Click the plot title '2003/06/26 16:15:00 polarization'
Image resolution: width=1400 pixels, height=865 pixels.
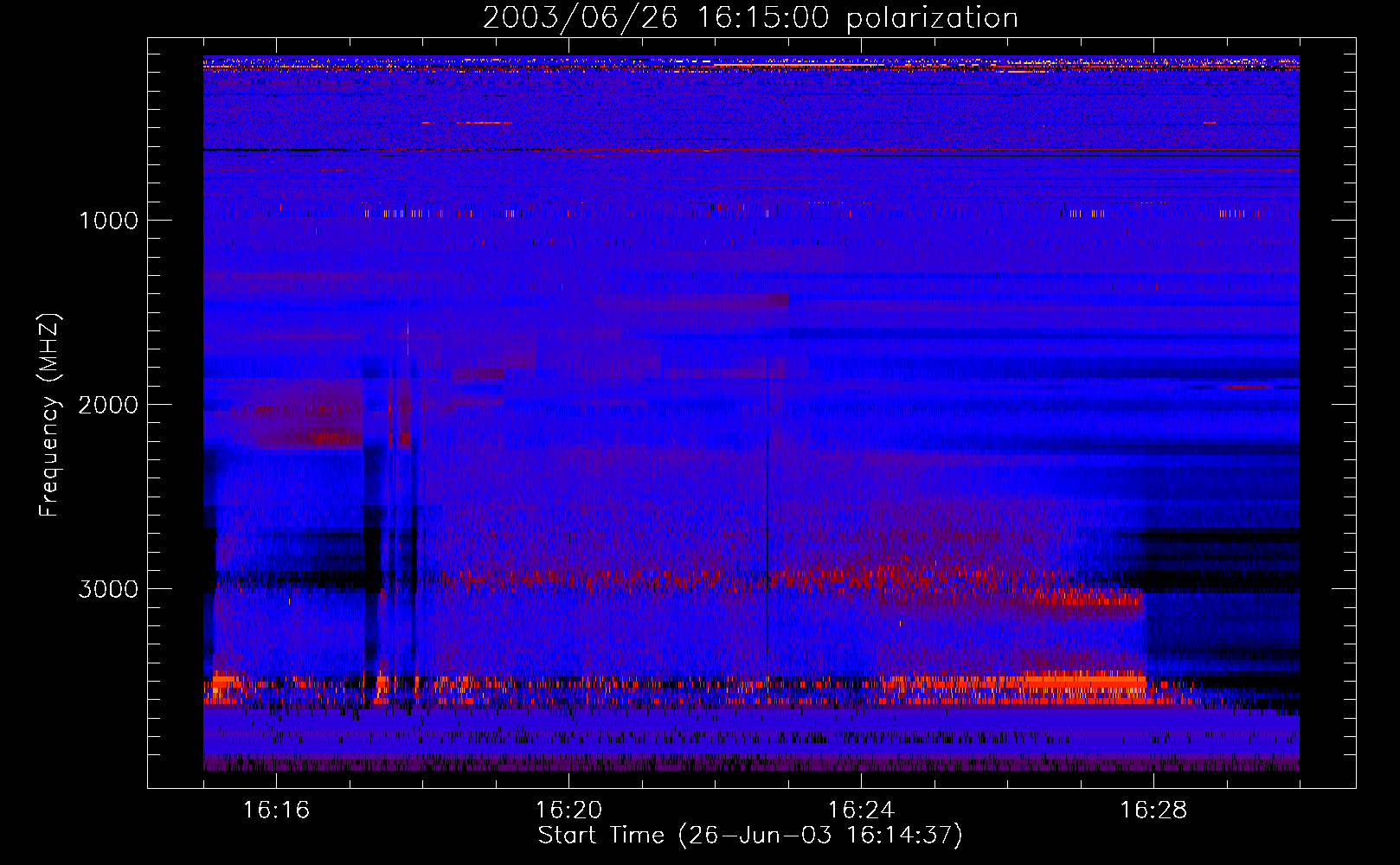pos(750,18)
